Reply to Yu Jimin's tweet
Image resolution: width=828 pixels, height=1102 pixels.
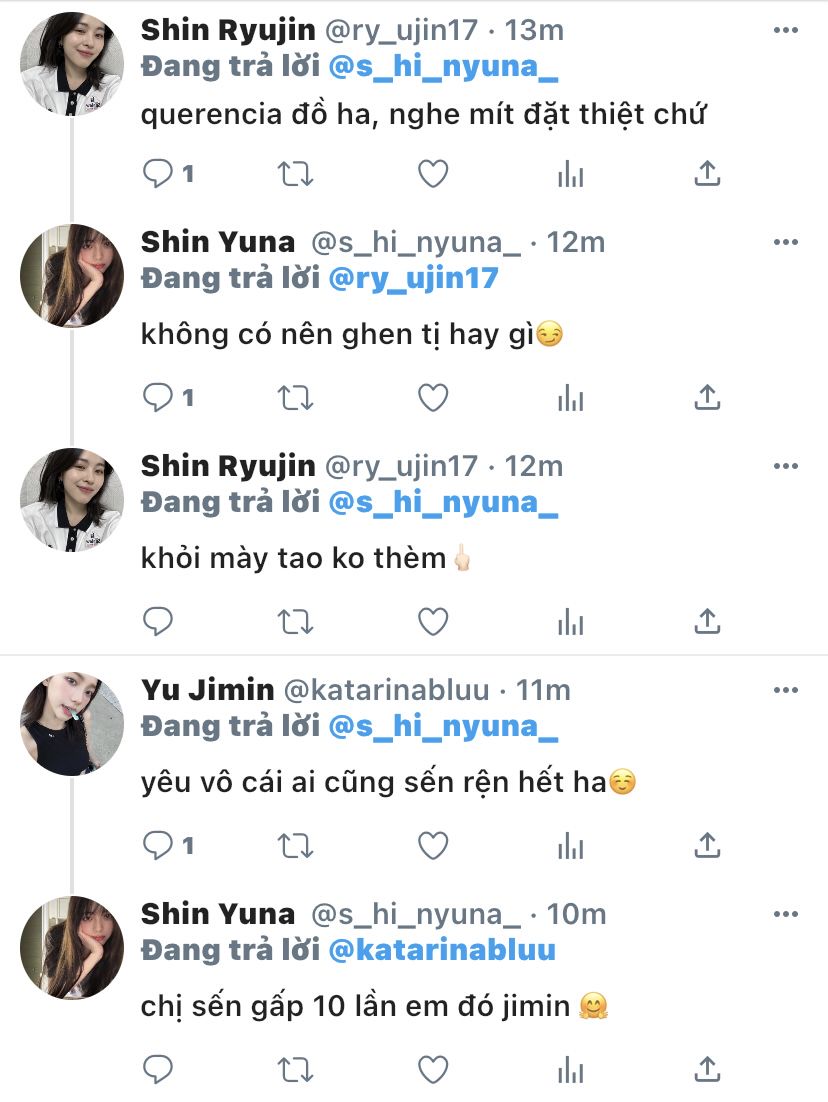coord(159,847)
